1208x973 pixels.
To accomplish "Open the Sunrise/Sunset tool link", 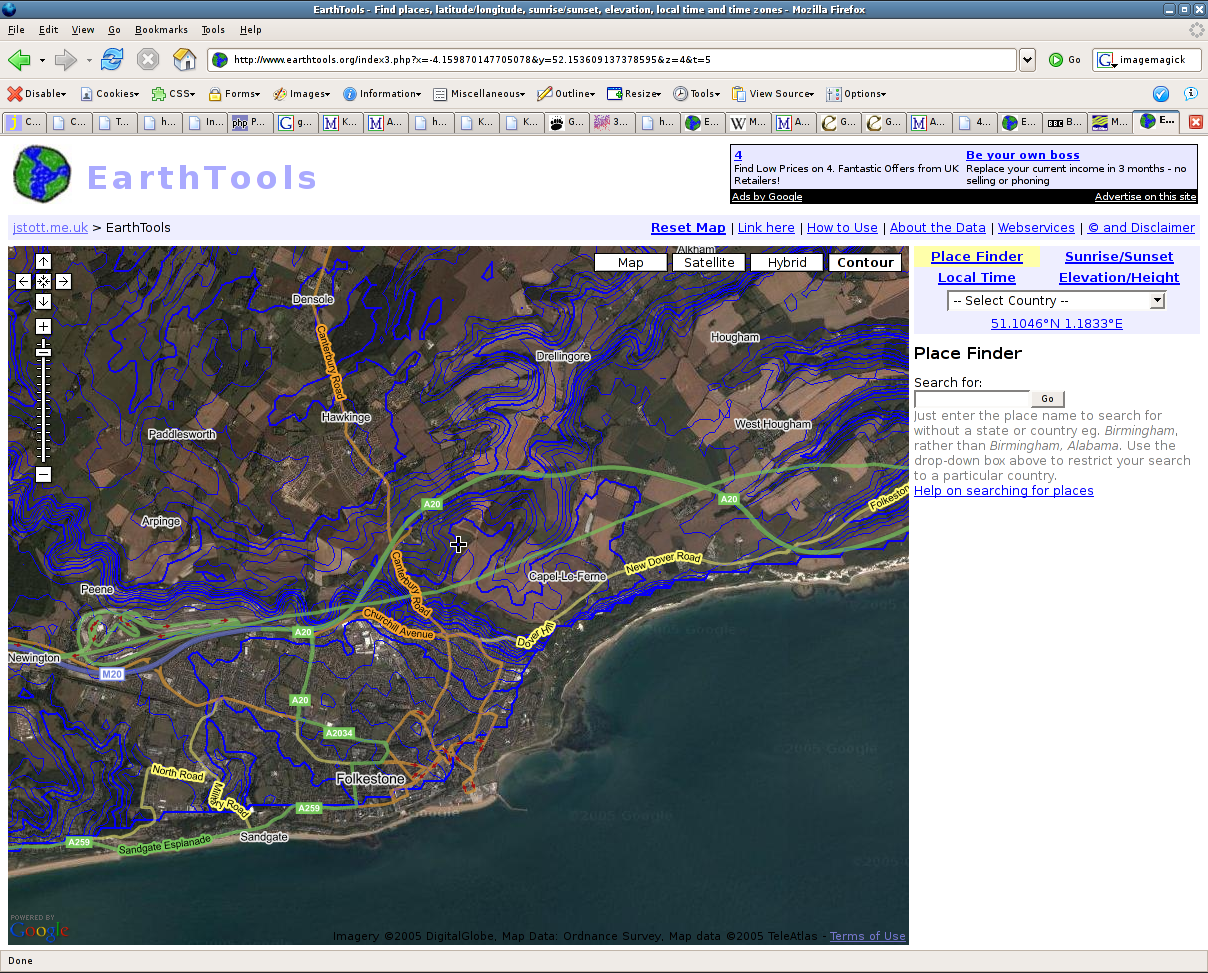I will coord(1119,257).
